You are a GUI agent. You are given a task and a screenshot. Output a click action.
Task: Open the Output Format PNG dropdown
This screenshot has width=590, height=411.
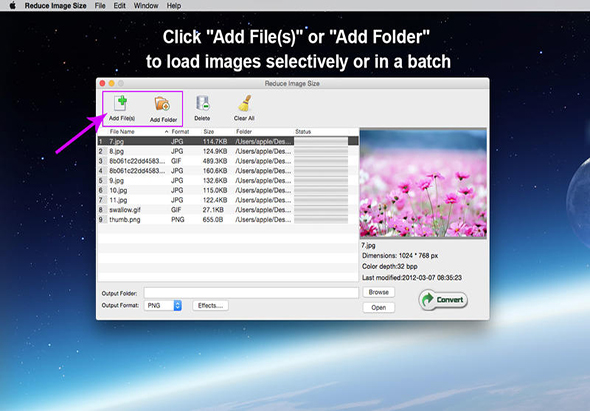[163, 306]
